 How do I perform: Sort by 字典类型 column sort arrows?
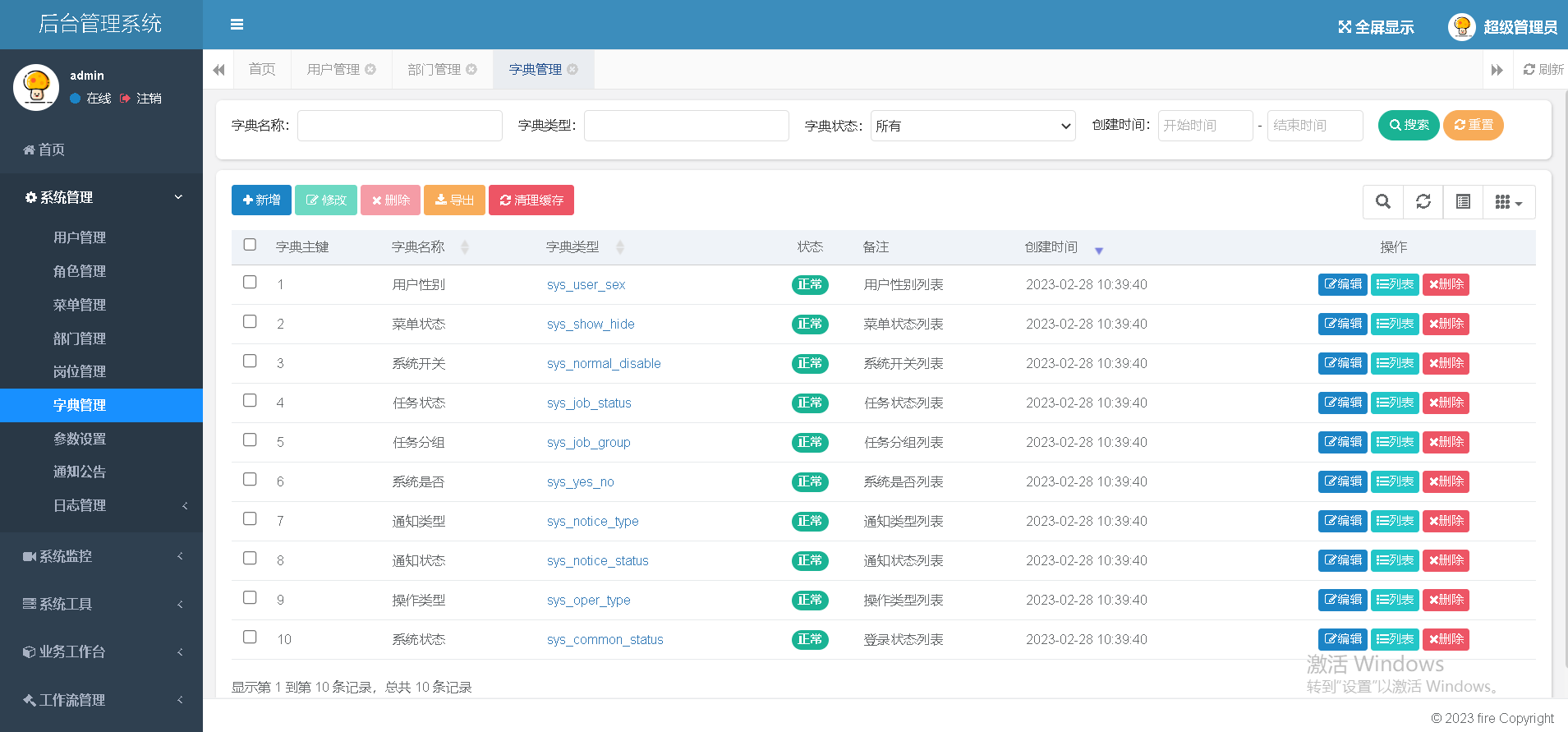pyautogui.click(x=620, y=247)
